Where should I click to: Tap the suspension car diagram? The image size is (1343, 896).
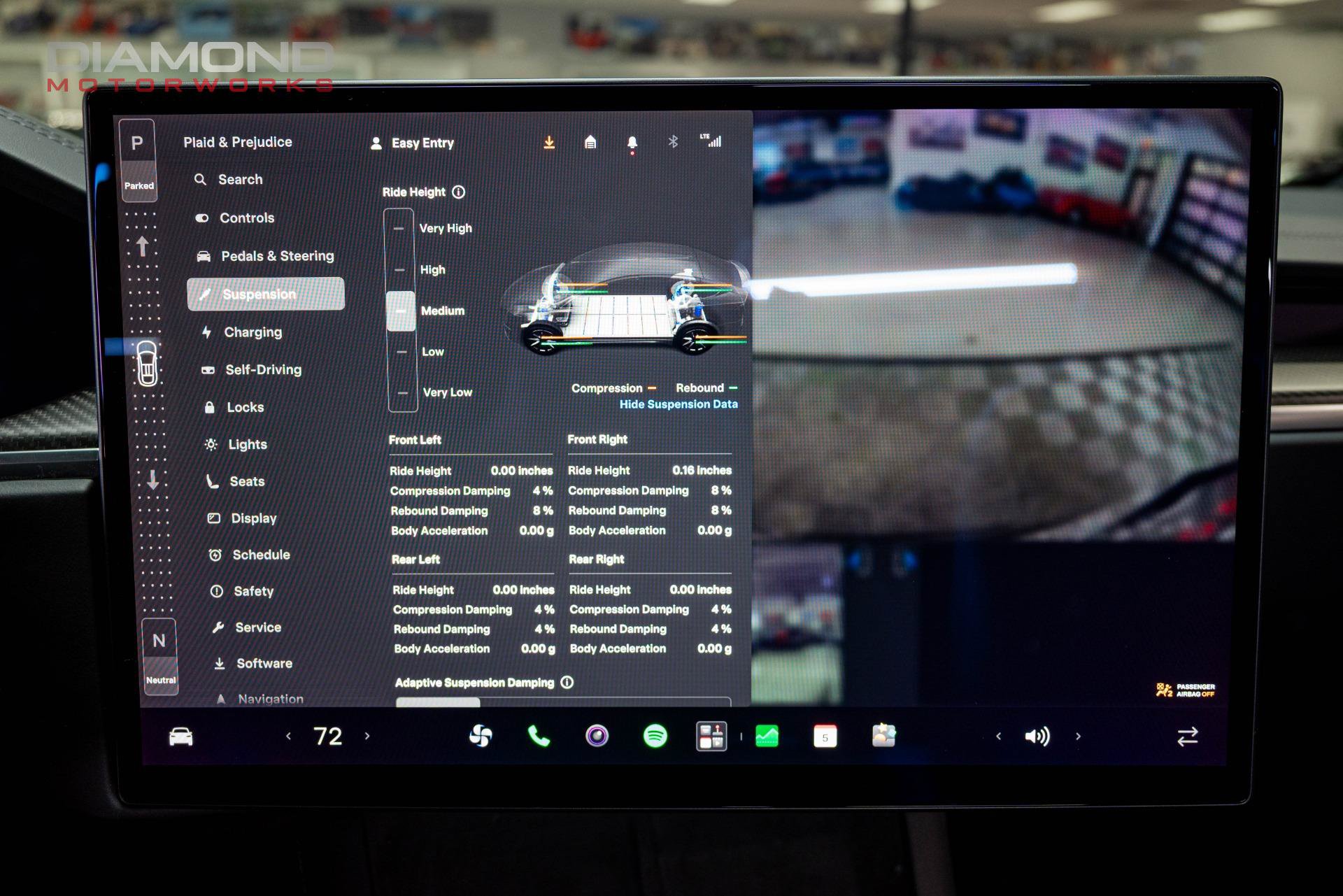pyautogui.click(x=626, y=301)
